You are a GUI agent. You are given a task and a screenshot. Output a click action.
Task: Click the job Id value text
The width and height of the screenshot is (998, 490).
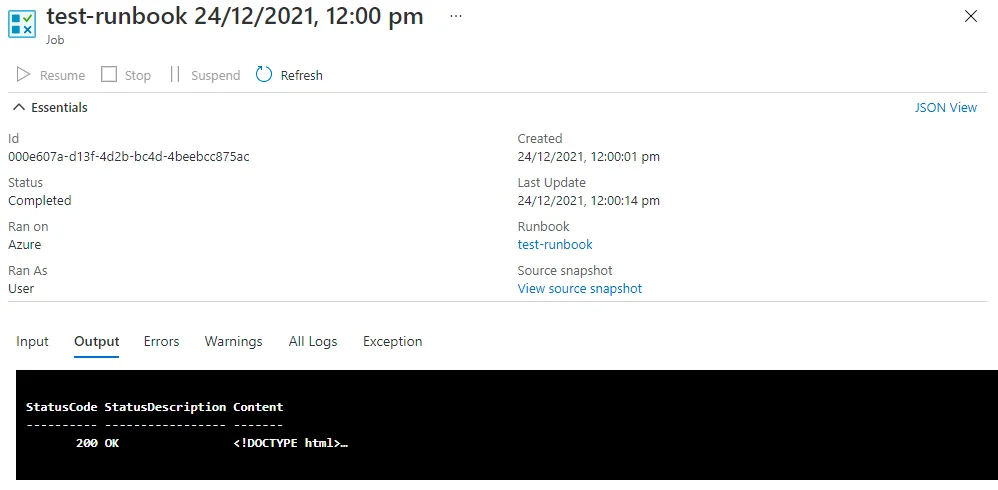(x=128, y=156)
